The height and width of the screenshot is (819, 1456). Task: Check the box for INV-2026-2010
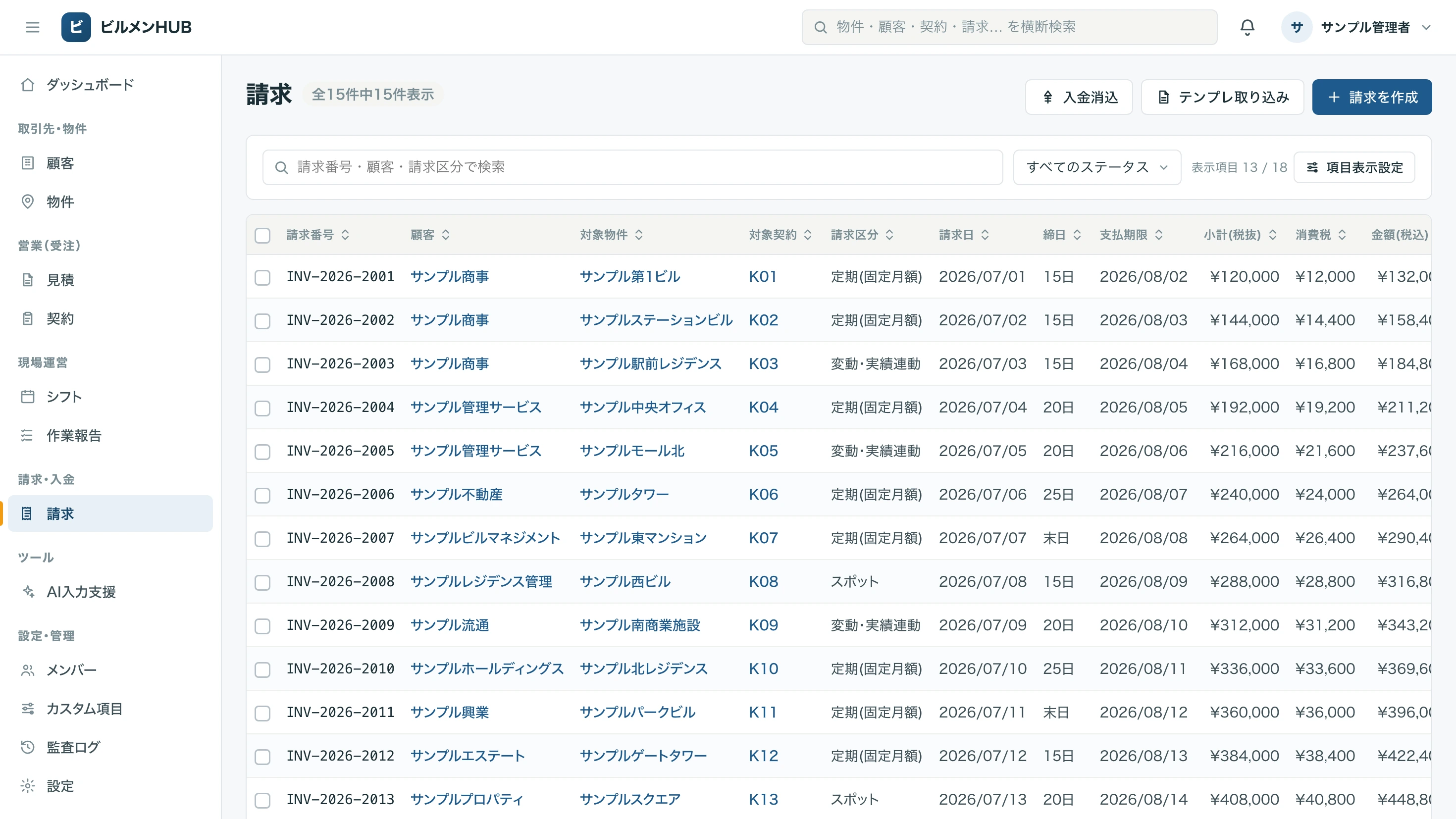point(262,670)
